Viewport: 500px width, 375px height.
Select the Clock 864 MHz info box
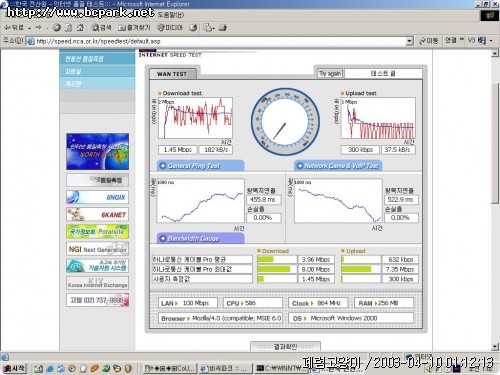click(318, 303)
